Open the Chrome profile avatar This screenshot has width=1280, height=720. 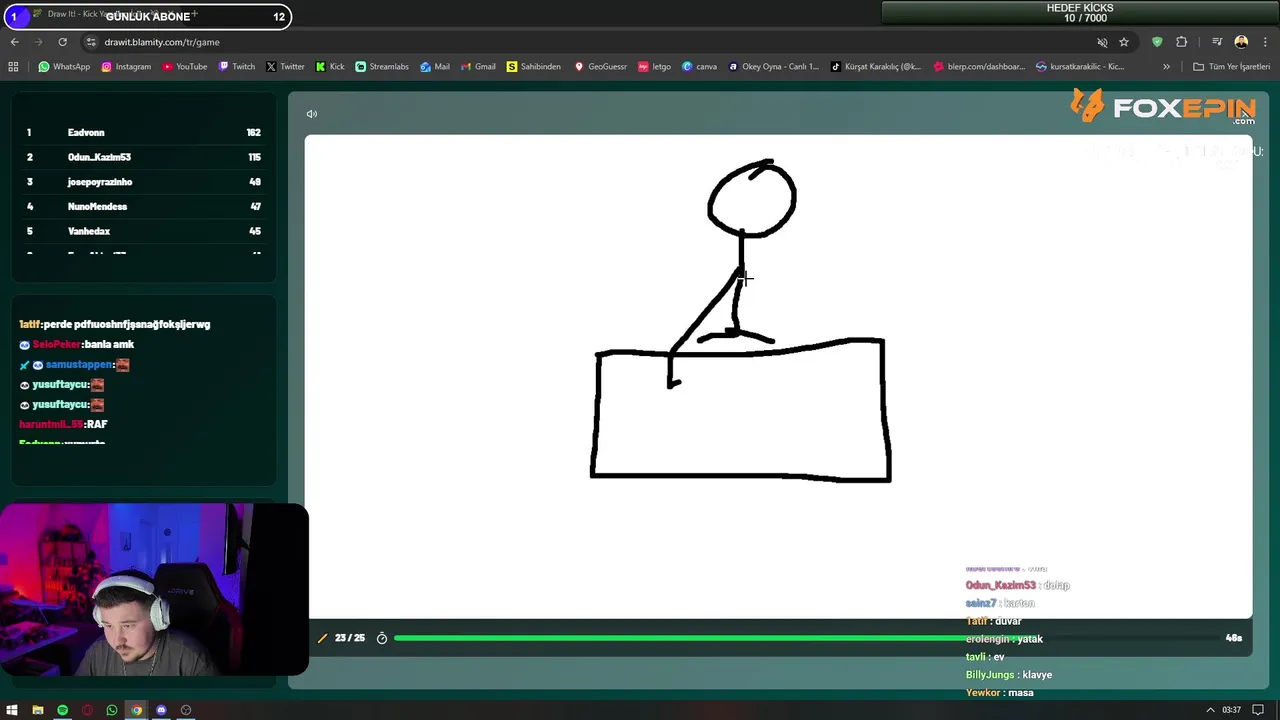(x=1241, y=42)
